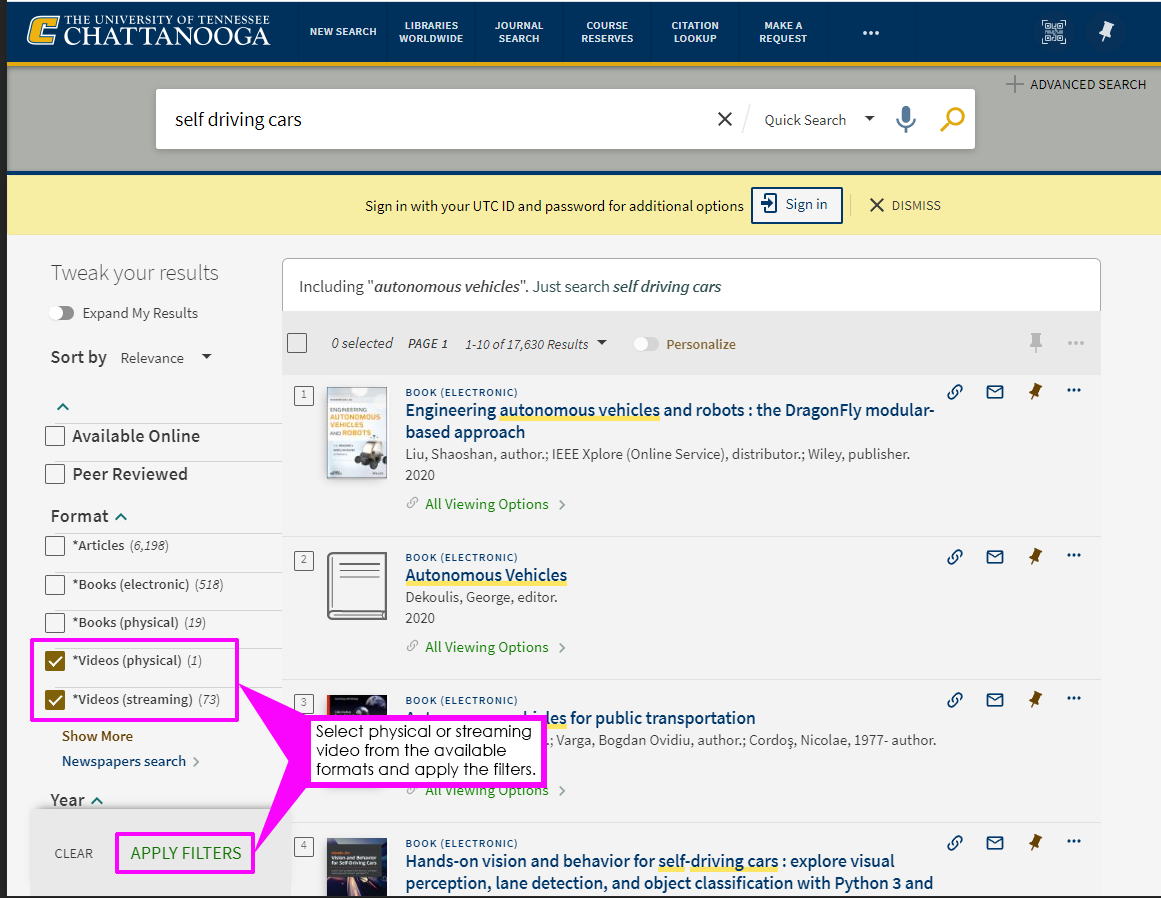Collapse the Format filter section
1161x898 pixels.
(121, 517)
